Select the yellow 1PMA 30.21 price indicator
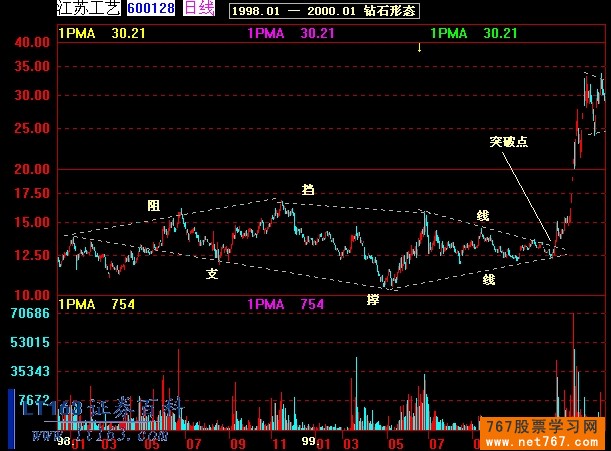 coord(100,33)
